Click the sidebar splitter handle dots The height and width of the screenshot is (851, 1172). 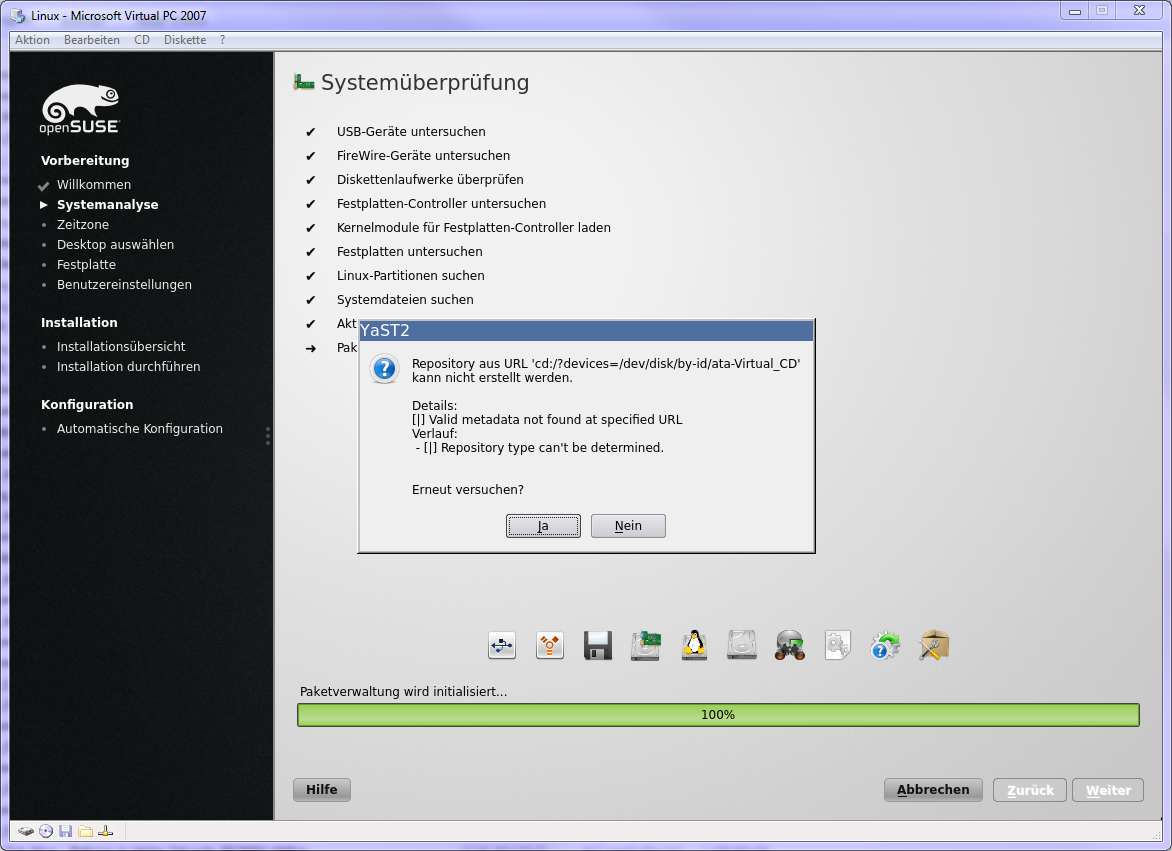pos(268,436)
